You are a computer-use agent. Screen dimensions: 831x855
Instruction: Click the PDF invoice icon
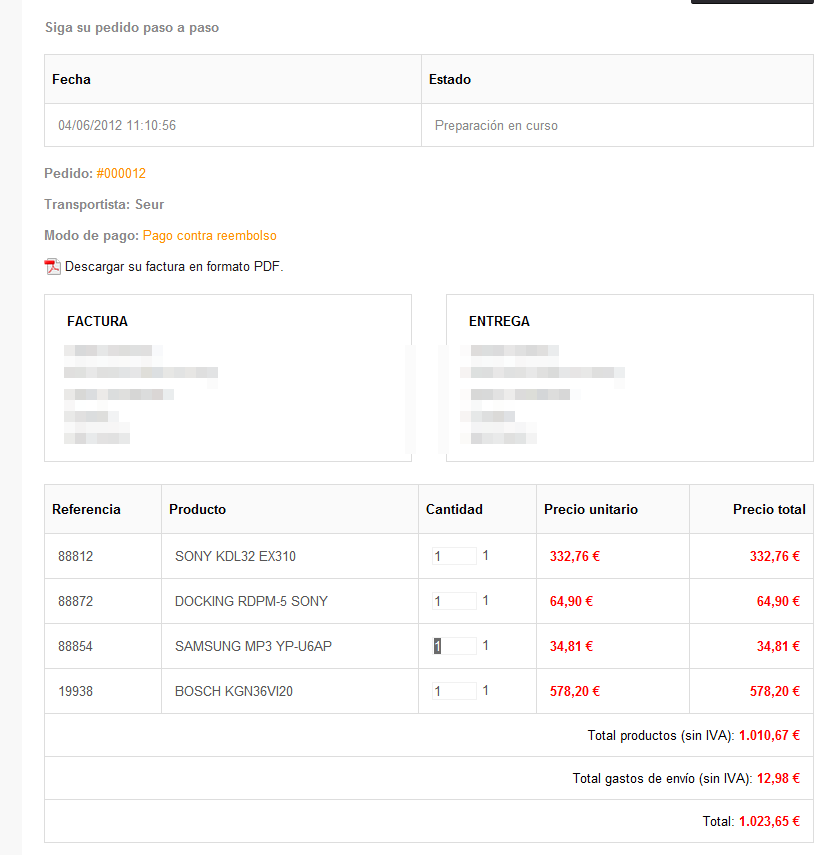coord(52,267)
